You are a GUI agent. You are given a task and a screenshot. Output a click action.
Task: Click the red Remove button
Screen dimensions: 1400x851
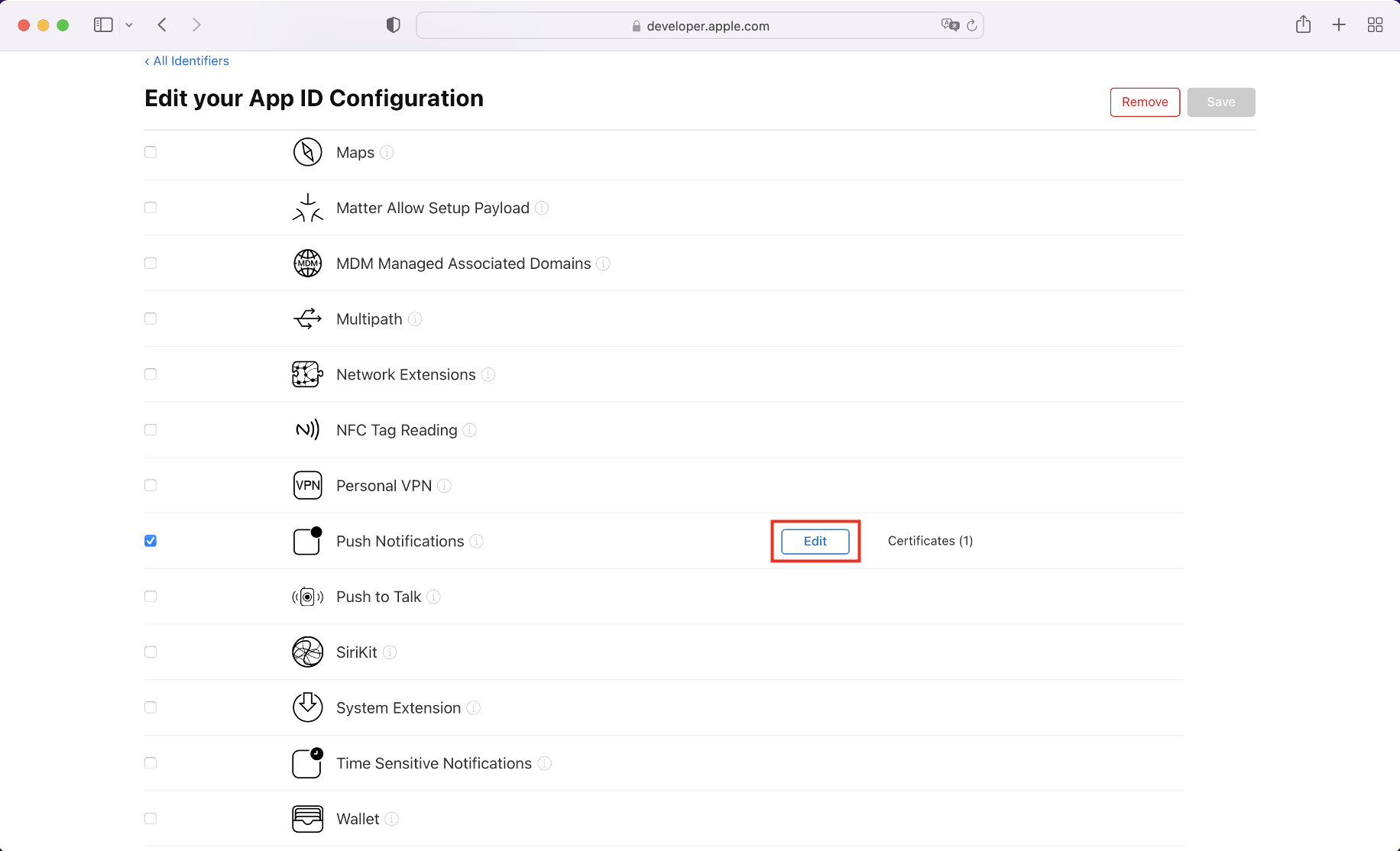(1145, 102)
